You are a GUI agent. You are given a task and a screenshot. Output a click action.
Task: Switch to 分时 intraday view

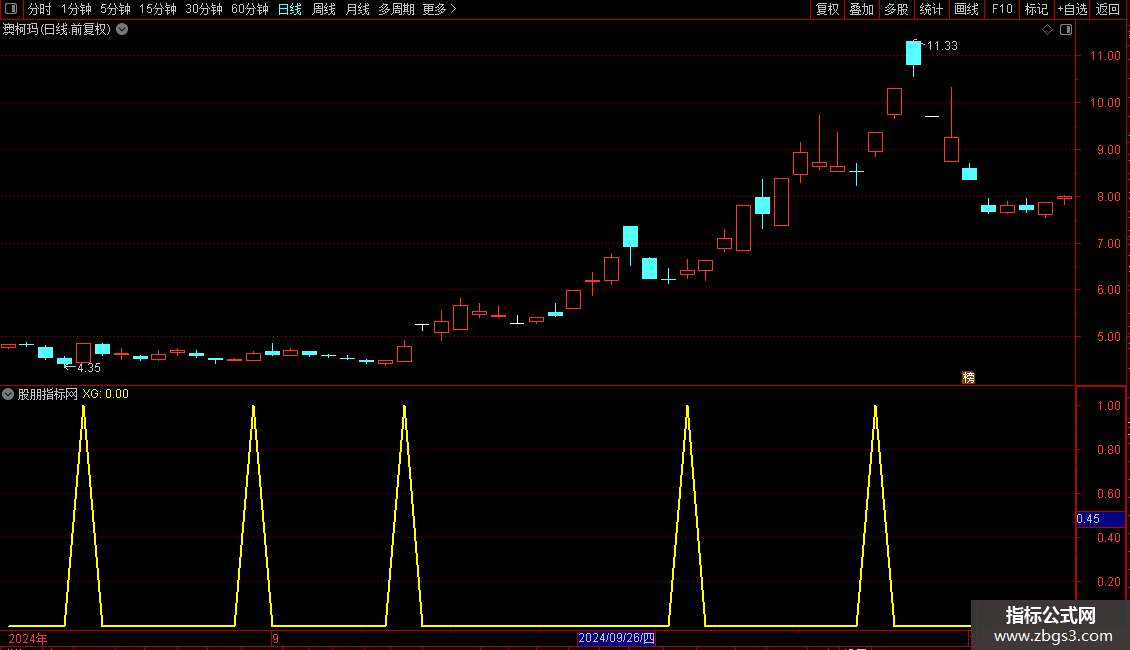(x=40, y=9)
